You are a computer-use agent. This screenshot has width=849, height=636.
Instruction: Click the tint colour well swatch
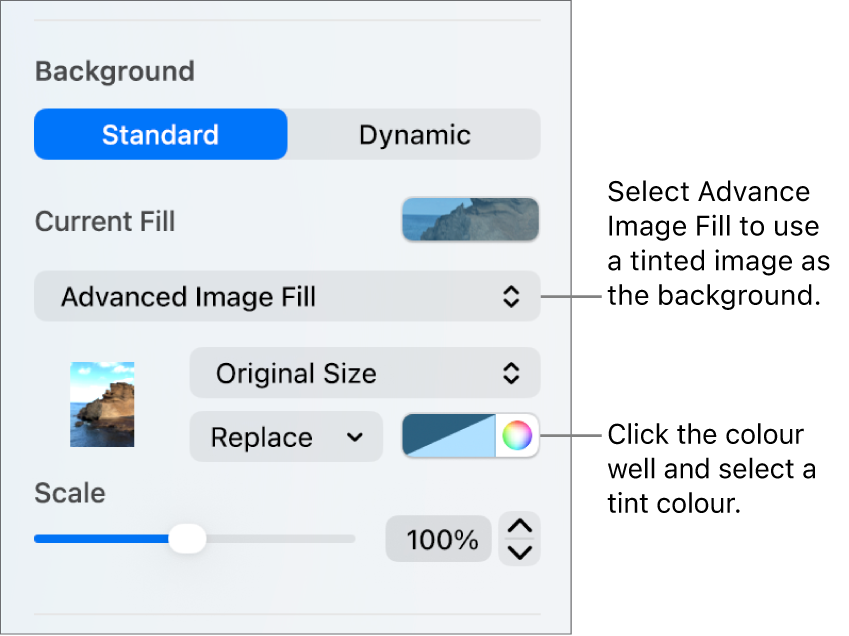click(x=448, y=435)
